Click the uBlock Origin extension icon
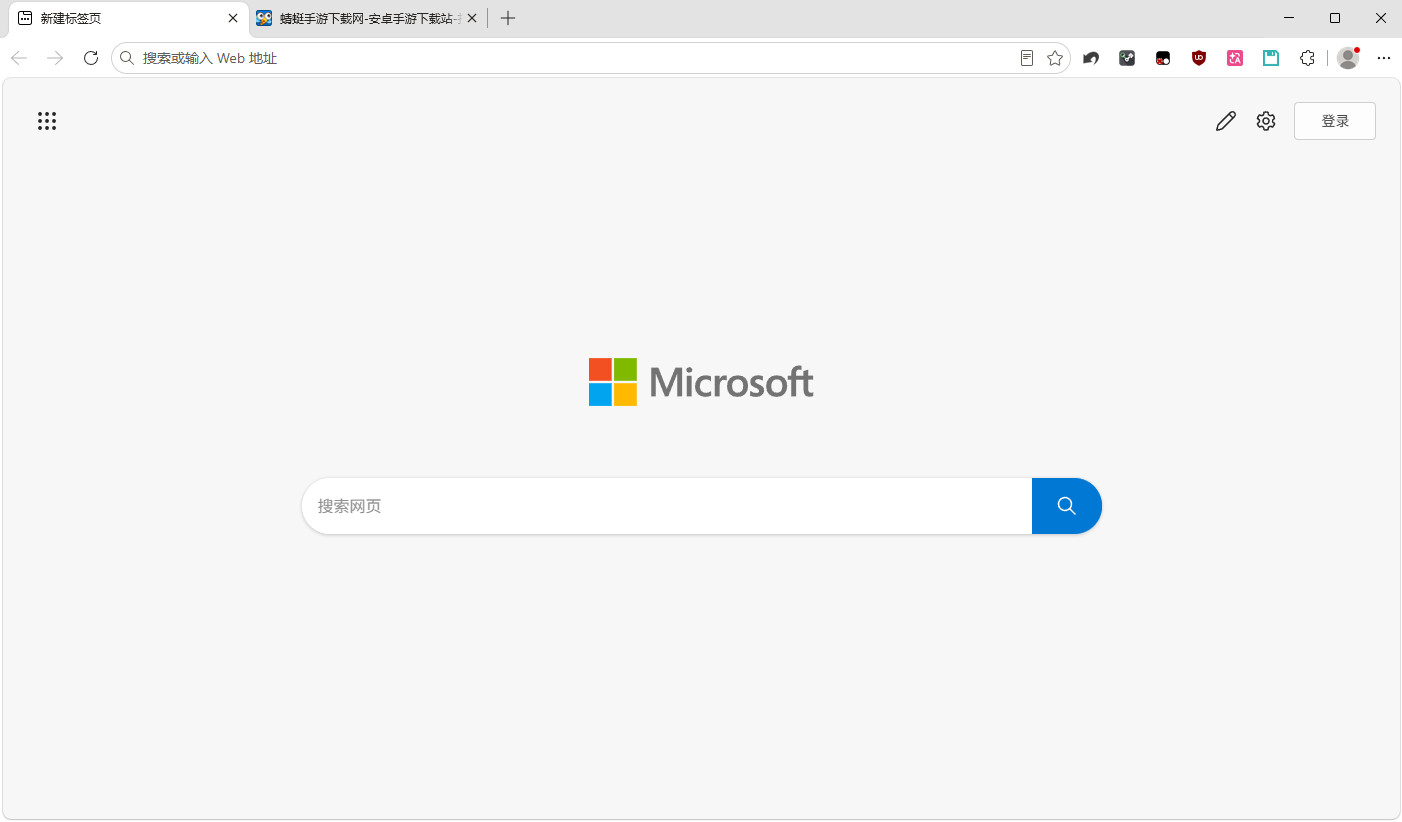The image size is (1402, 822). point(1199,58)
